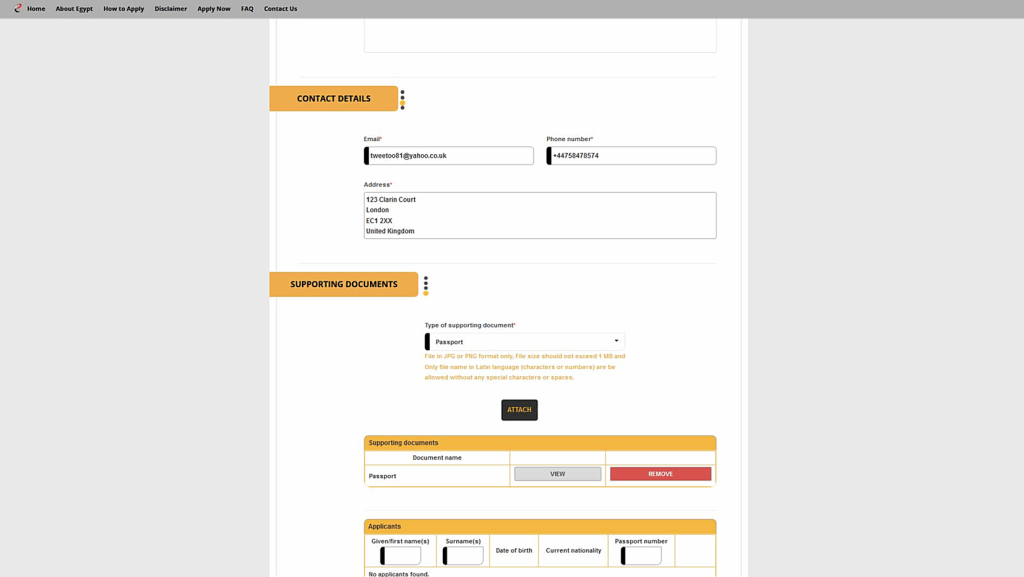Open How to Apply page
This screenshot has height=577, width=1024.
pyautogui.click(x=123, y=9)
